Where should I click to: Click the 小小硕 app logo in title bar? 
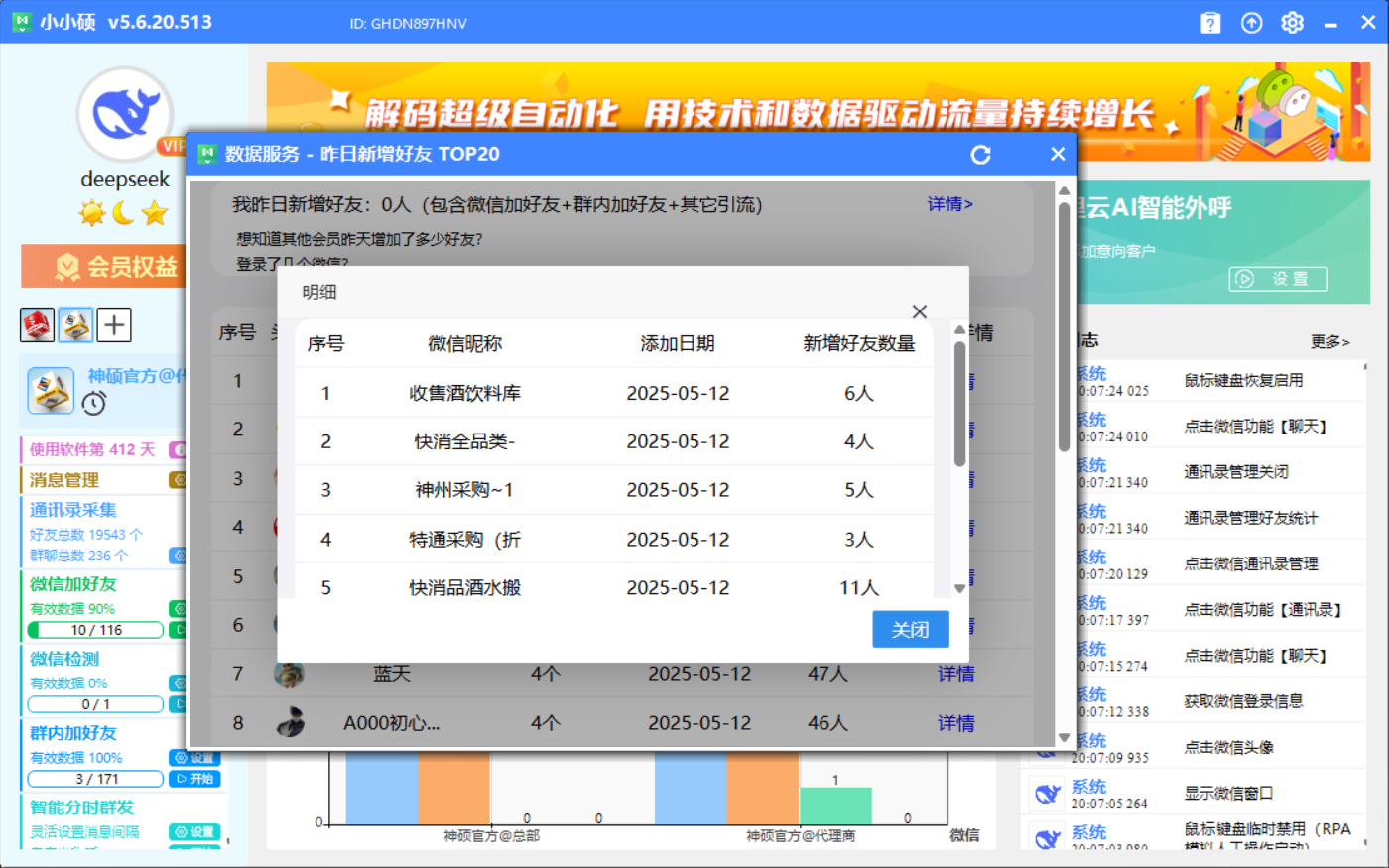21,22
